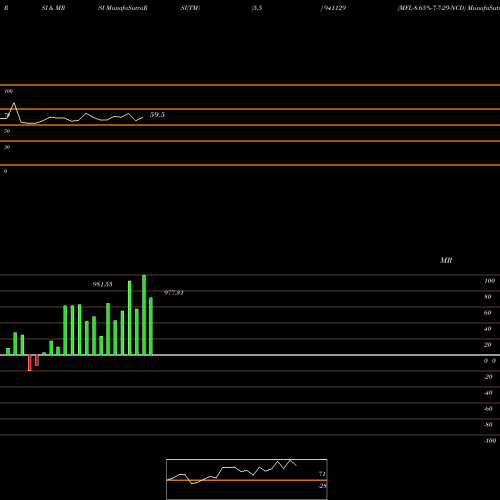This screenshot has width=500, height=500.
Task: Click the RSI axis label 100
Action: point(9,91)
